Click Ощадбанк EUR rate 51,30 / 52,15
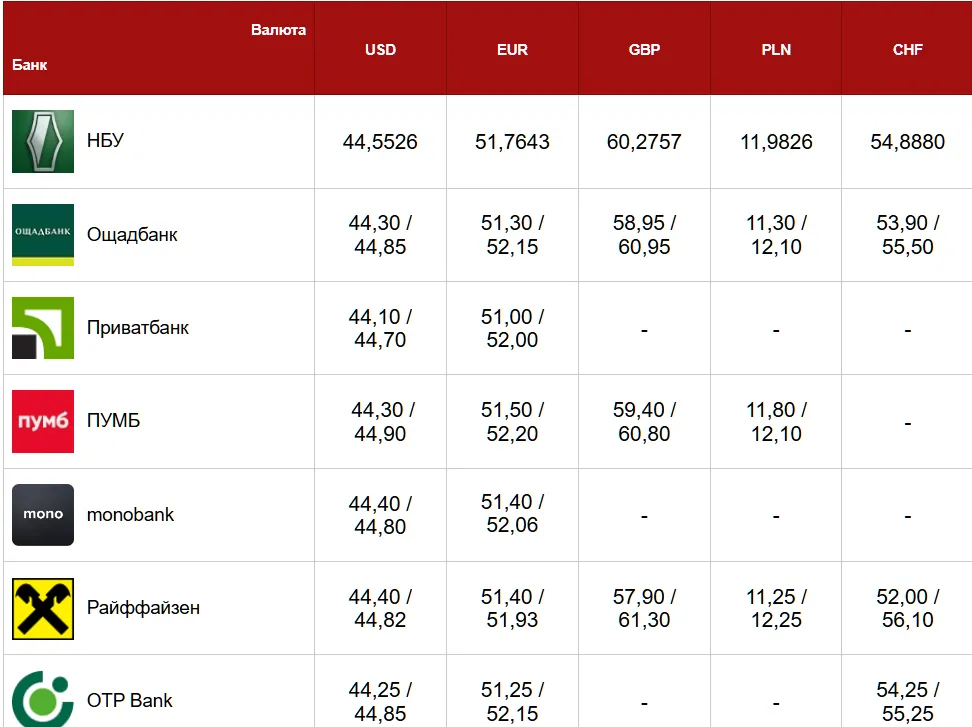972x727 pixels. click(512, 235)
